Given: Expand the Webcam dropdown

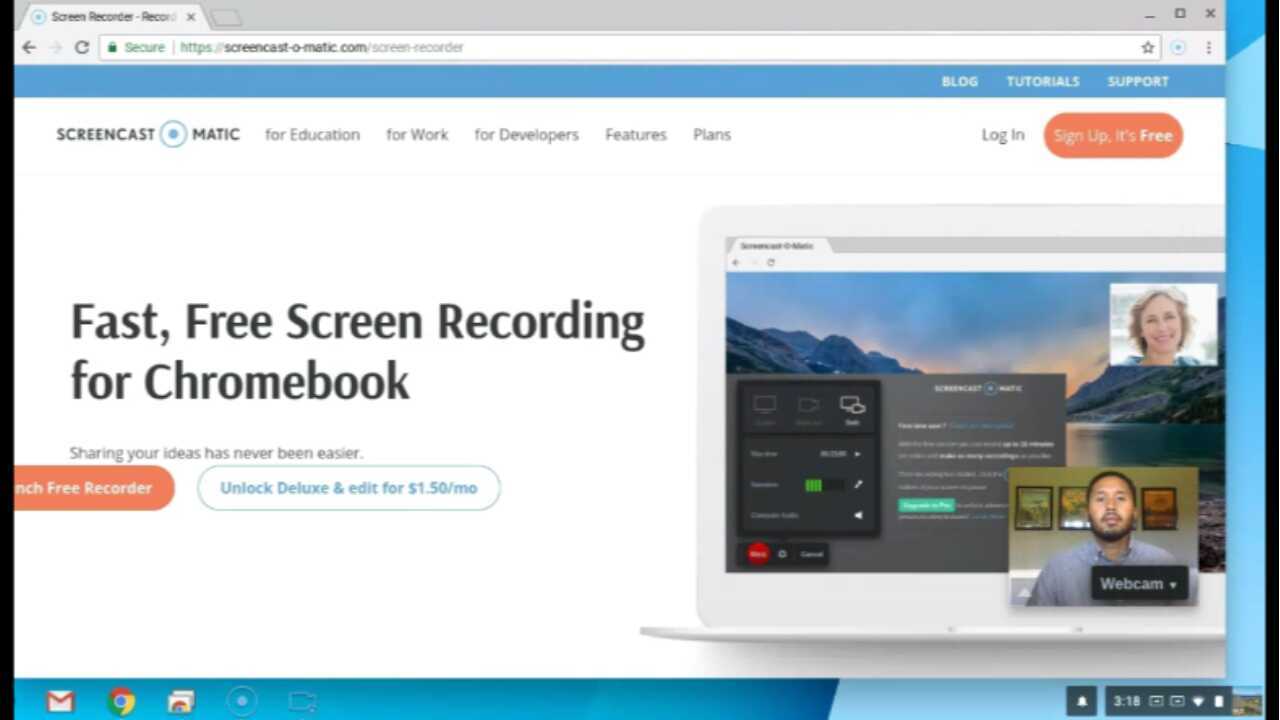Looking at the screenshot, I should pyautogui.click(x=1139, y=584).
